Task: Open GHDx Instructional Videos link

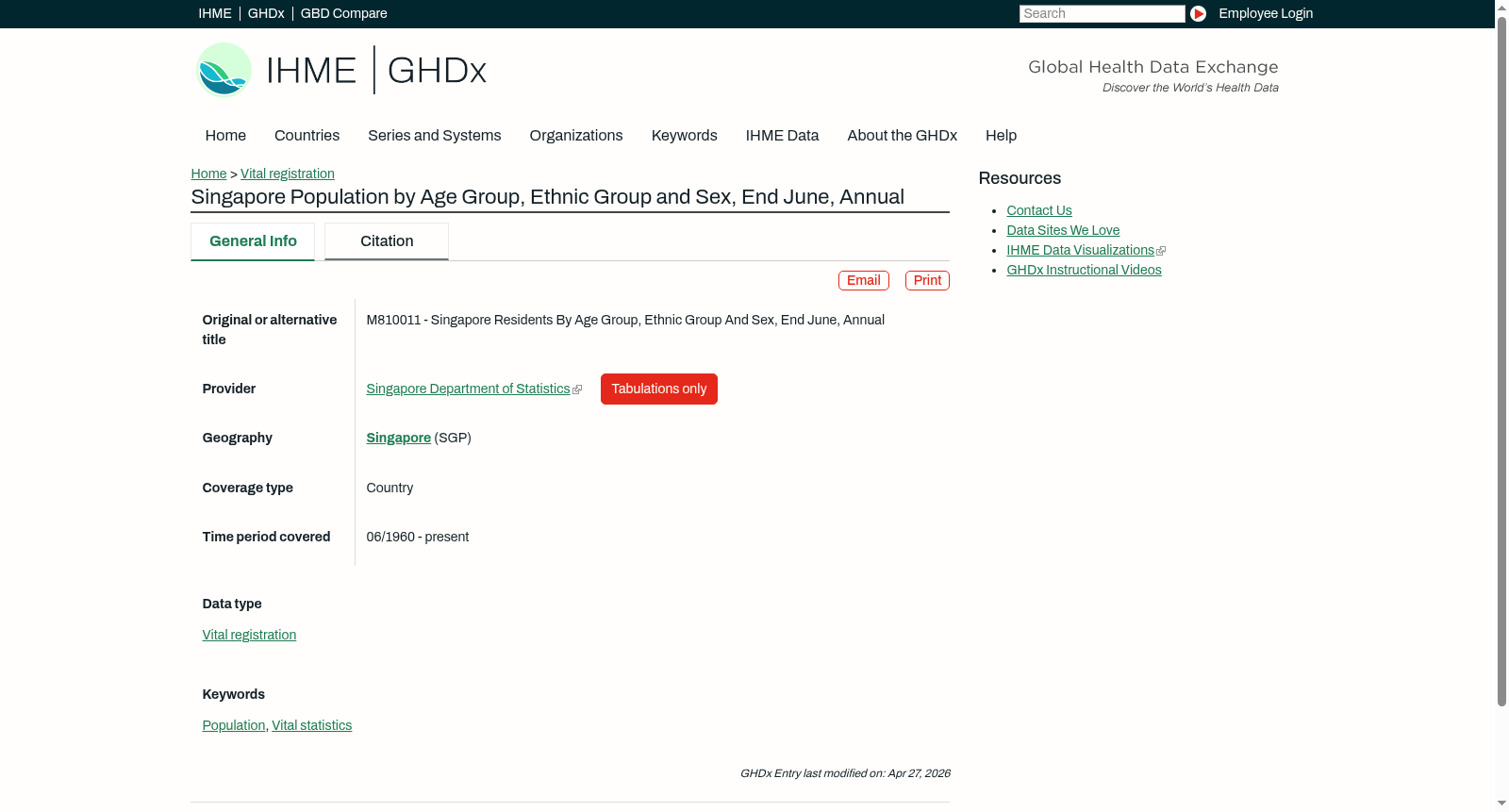Action: [1084, 270]
